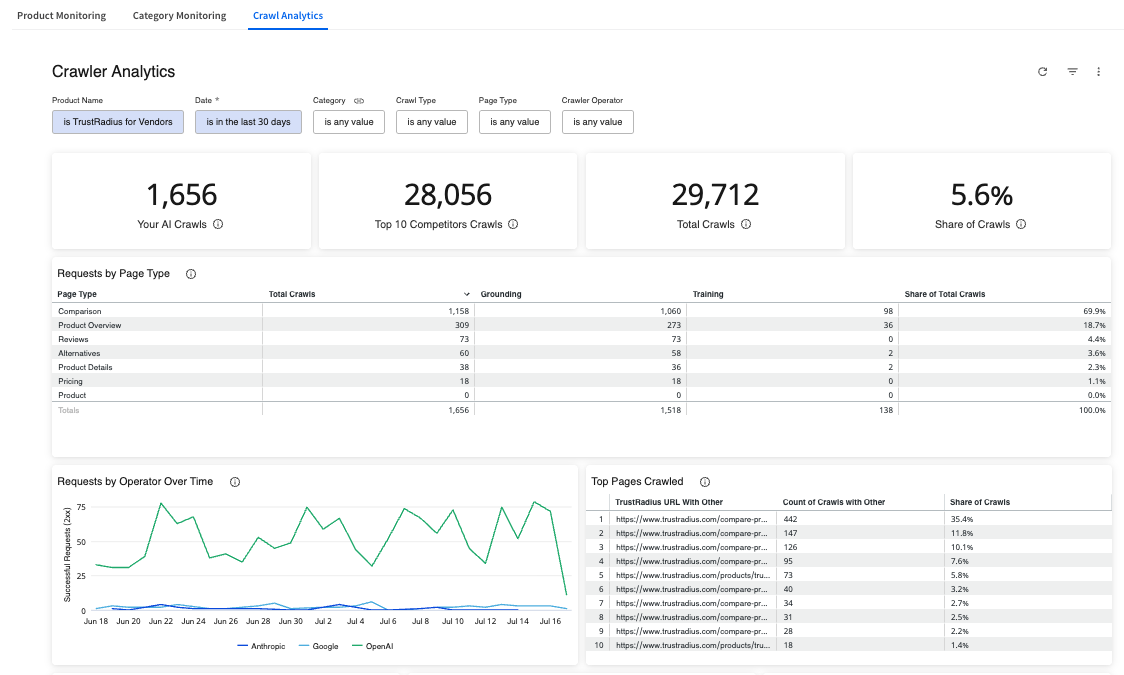Toggle the sort arrow on Total Crawls column
This screenshot has height=675, width=1124.
[x=467, y=295]
